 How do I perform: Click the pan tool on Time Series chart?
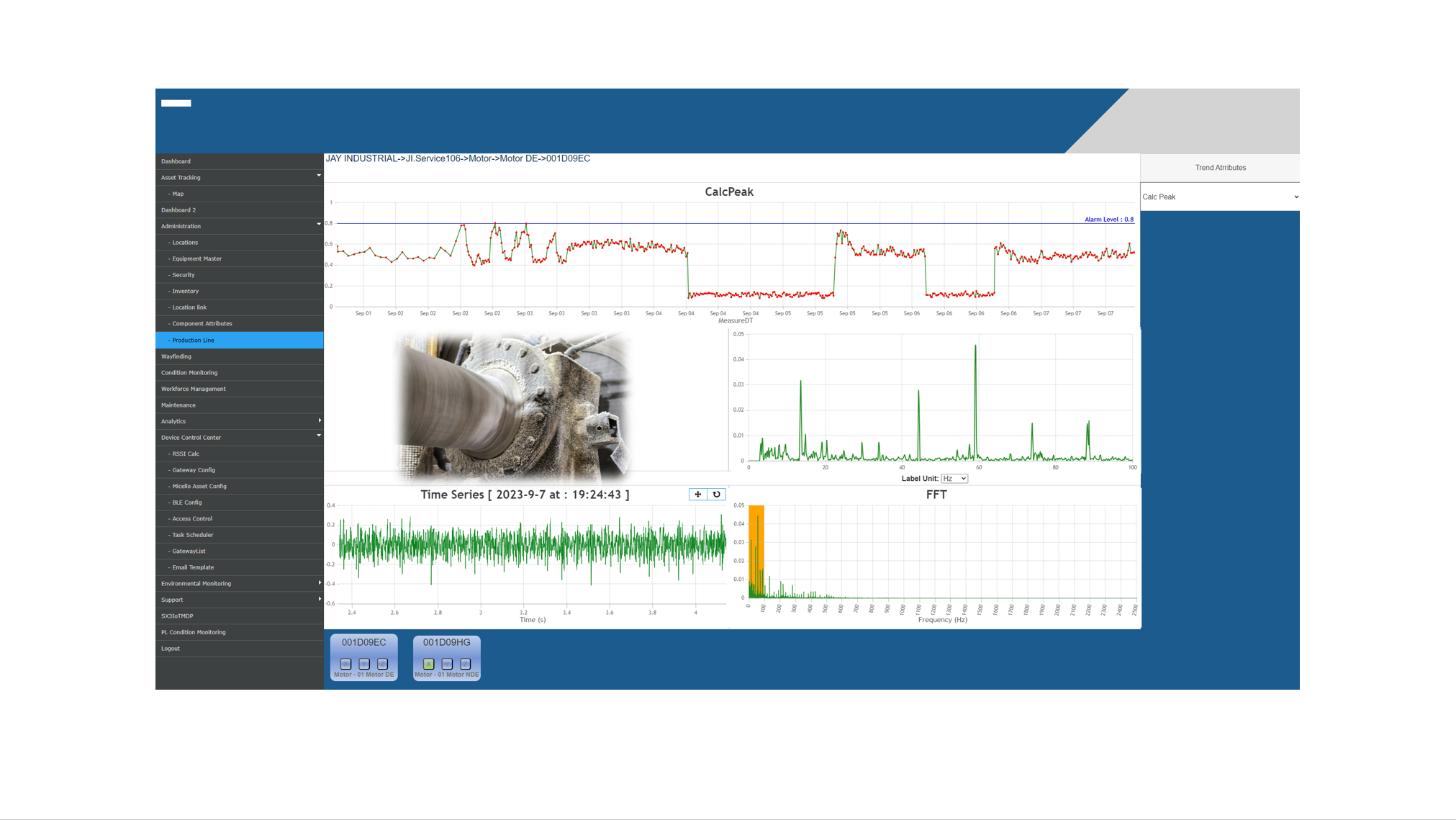(x=697, y=495)
